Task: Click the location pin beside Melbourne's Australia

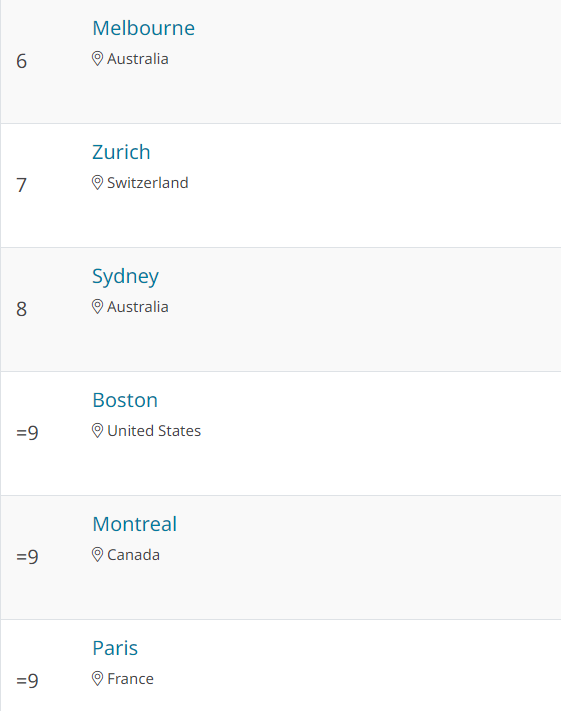Action: (97, 58)
